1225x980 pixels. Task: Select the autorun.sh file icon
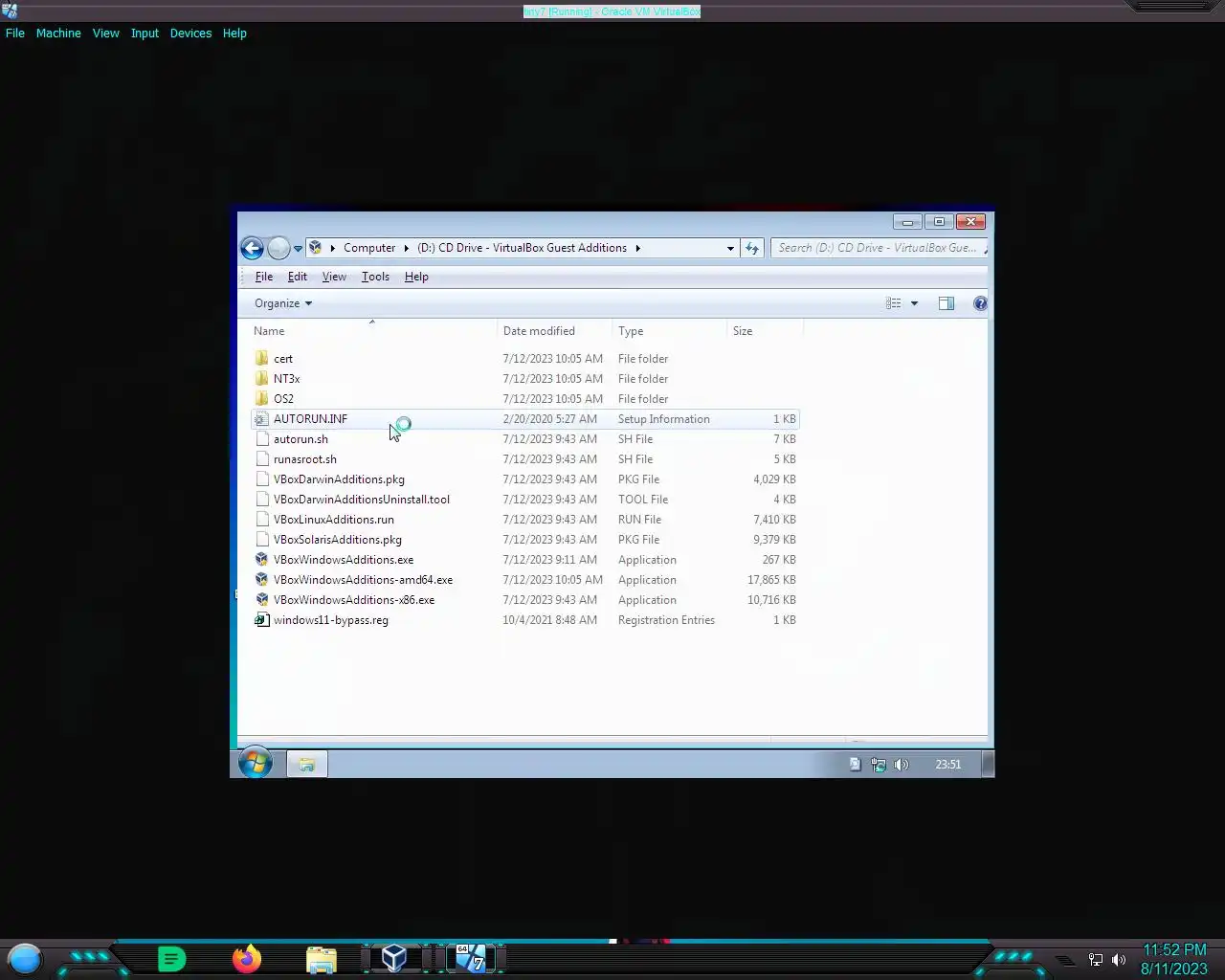coord(262,439)
